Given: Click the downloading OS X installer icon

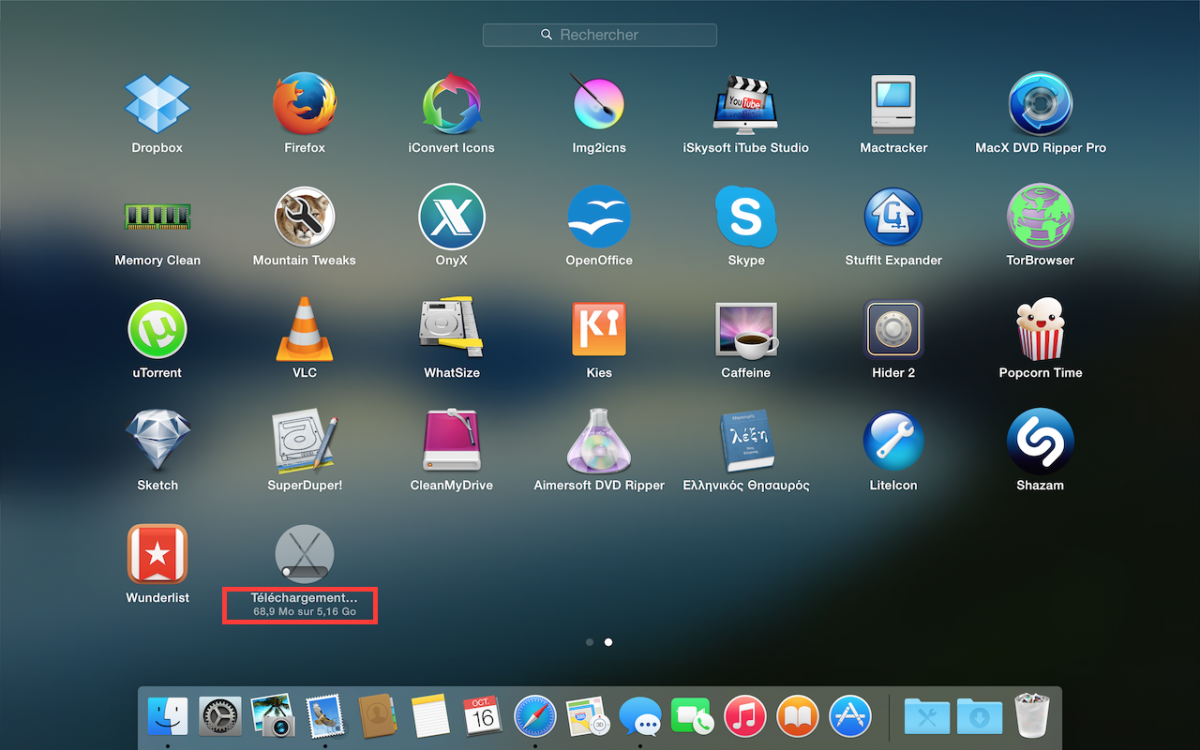Looking at the screenshot, I should (305, 553).
